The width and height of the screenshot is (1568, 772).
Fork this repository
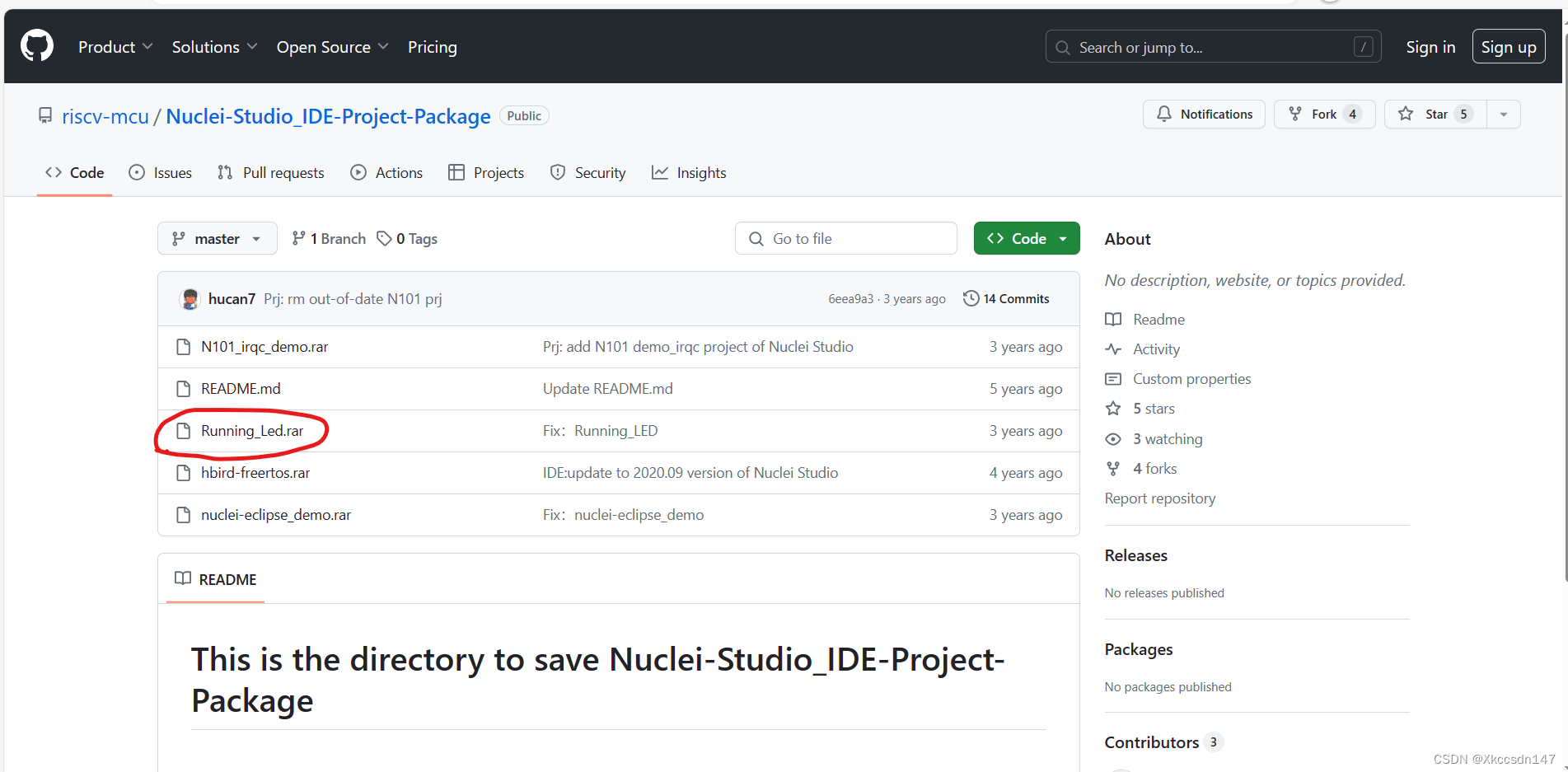[1324, 114]
